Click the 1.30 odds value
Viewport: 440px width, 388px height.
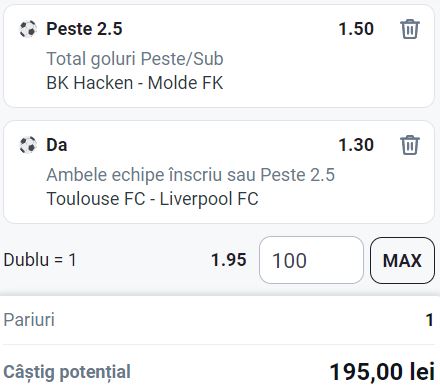point(356,145)
